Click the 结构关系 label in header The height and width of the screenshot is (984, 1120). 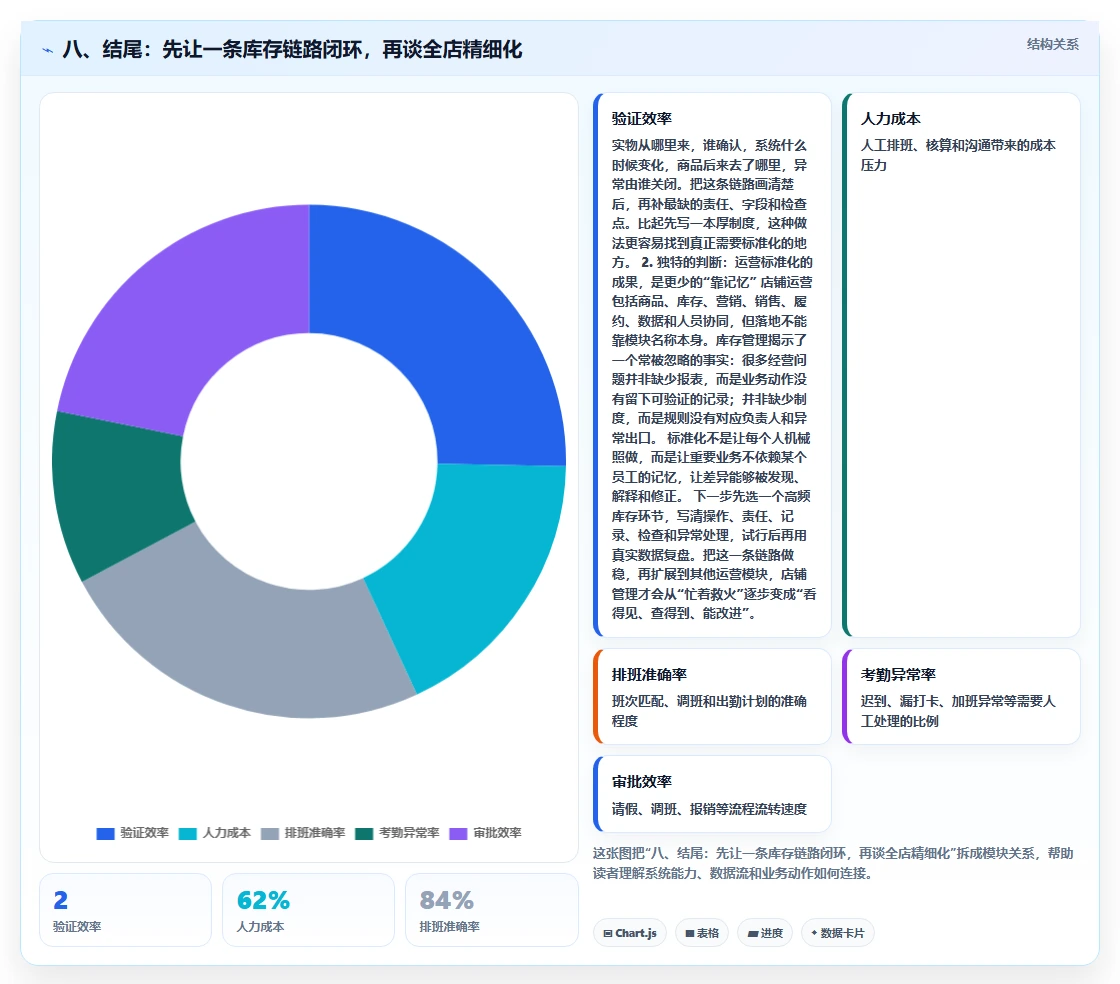(1052, 44)
